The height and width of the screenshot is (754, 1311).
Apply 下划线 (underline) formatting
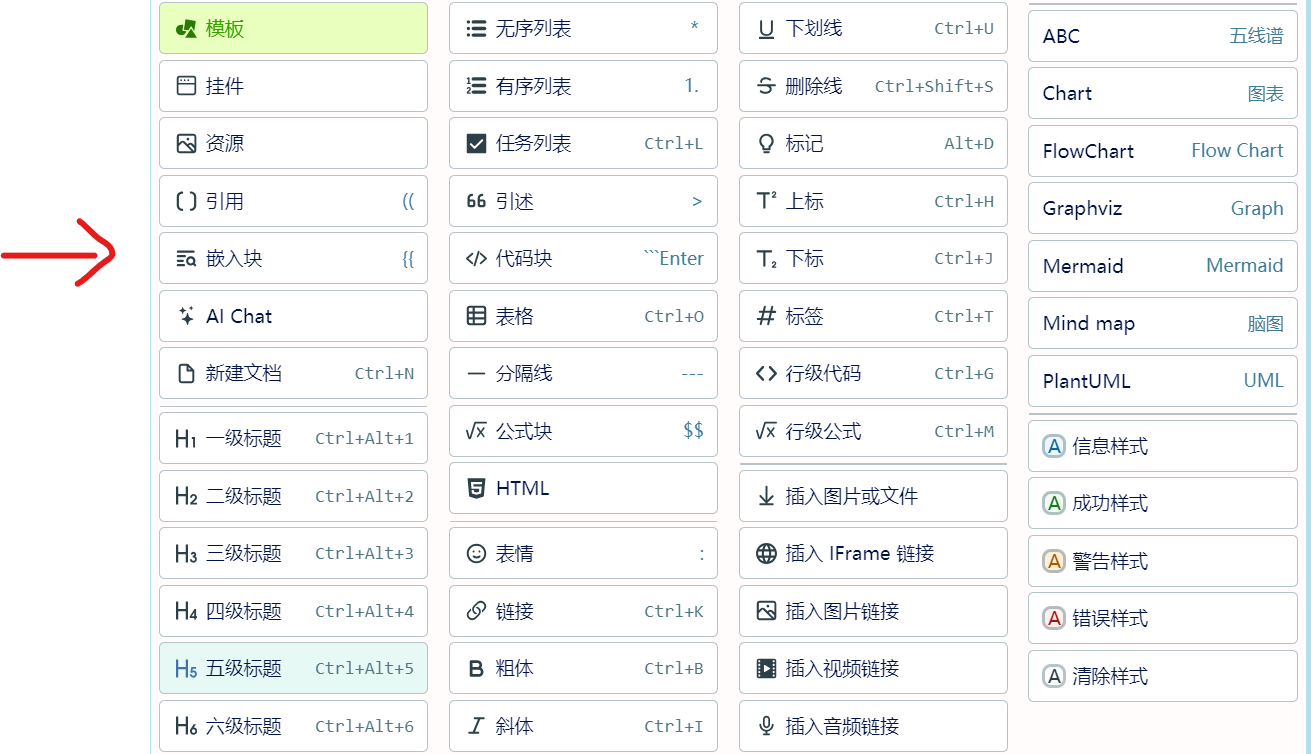coord(872,28)
